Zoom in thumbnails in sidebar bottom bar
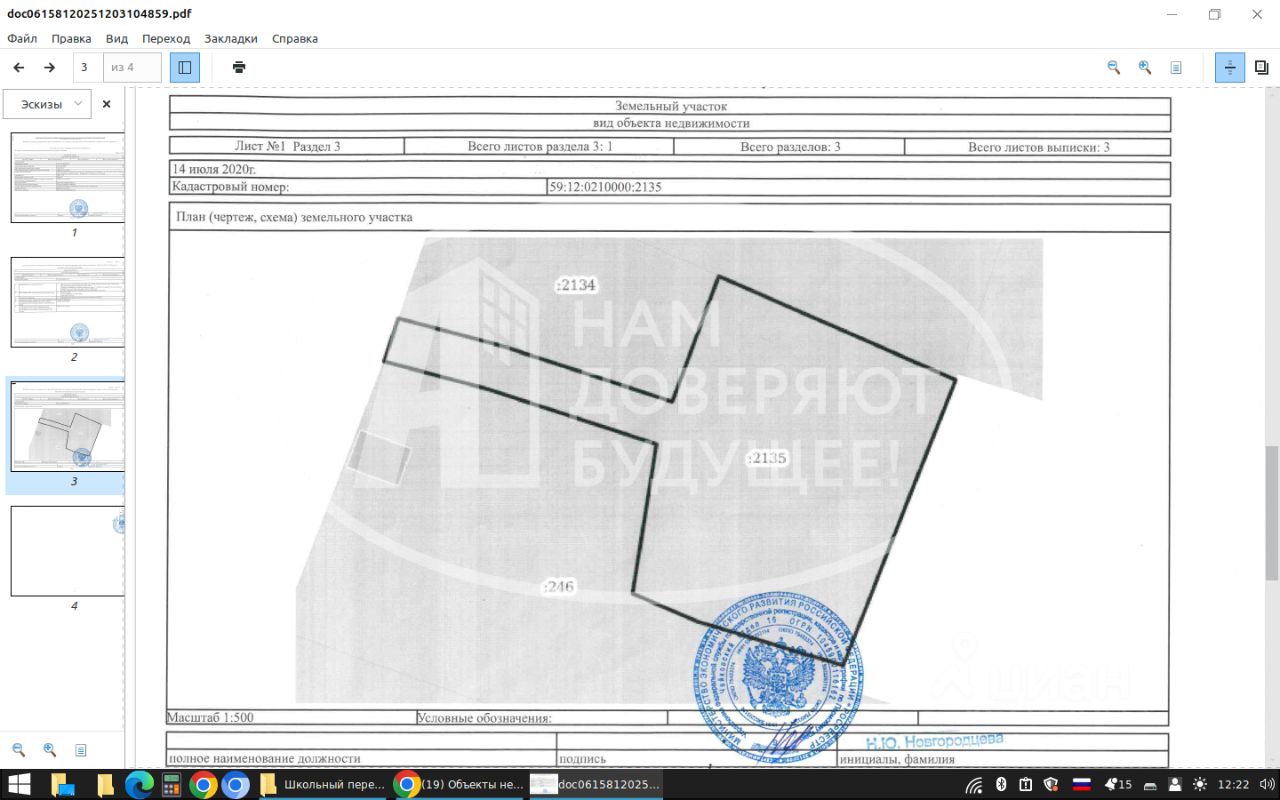Viewport: 1280px width, 800px height. (x=49, y=750)
